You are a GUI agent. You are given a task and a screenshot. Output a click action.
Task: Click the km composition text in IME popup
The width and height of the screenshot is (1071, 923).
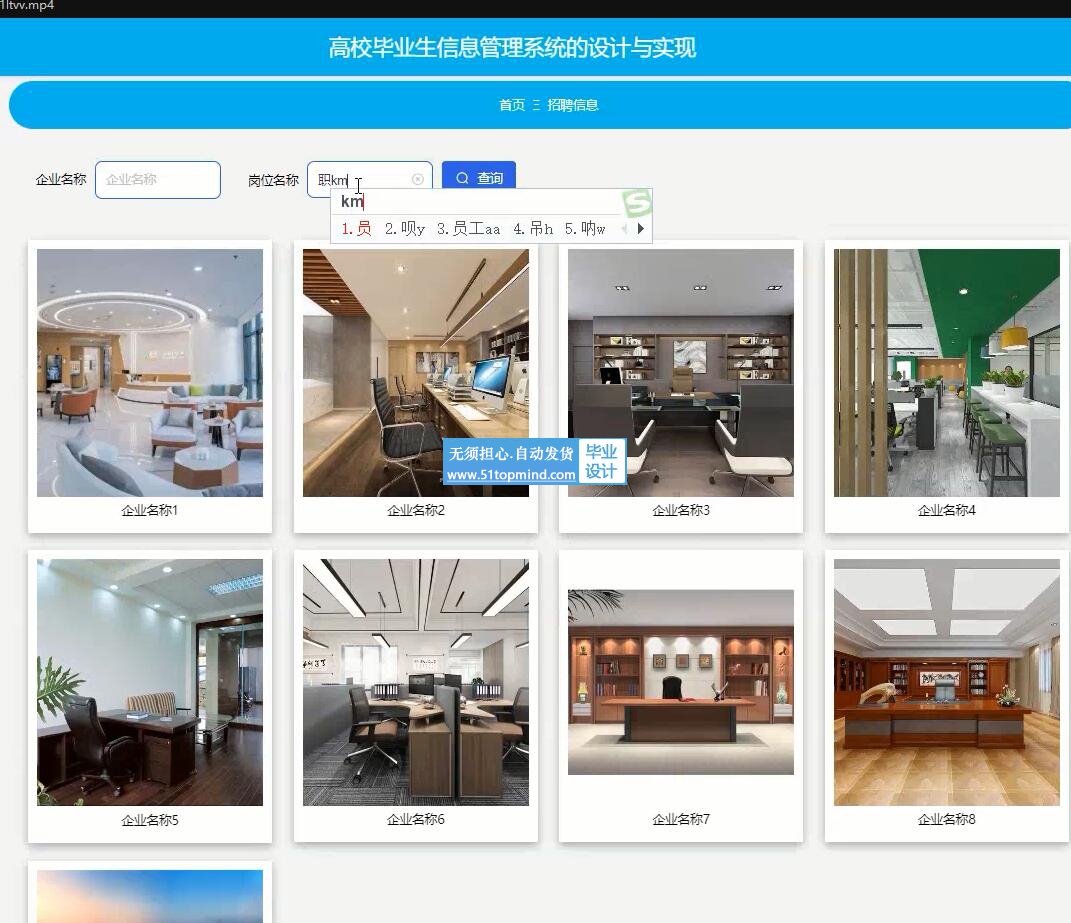coord(352,201)
